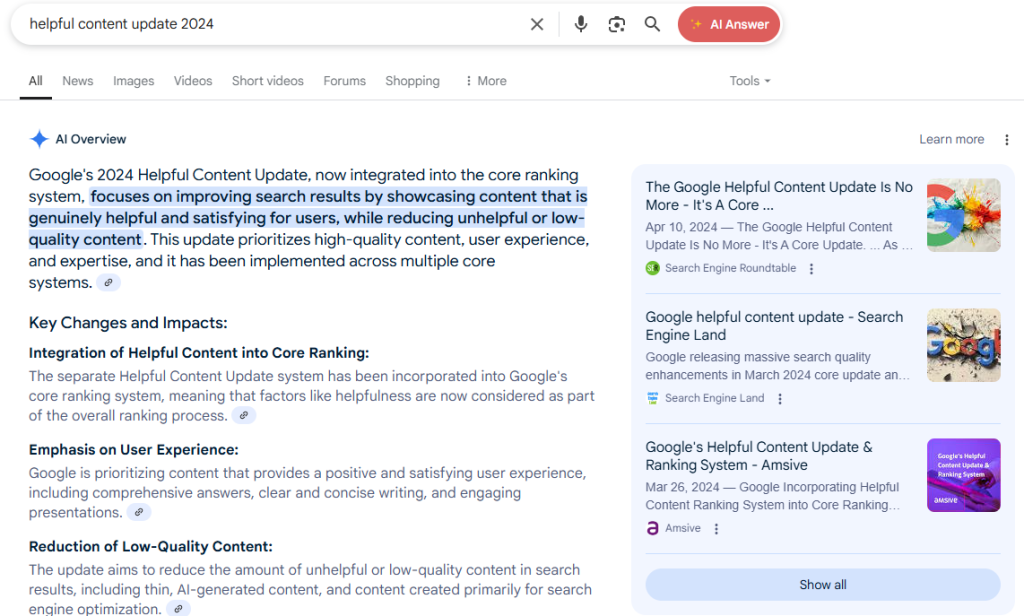
Task: Click the source link icon after 'overall ranking process.'
Action: coord(244,415)
